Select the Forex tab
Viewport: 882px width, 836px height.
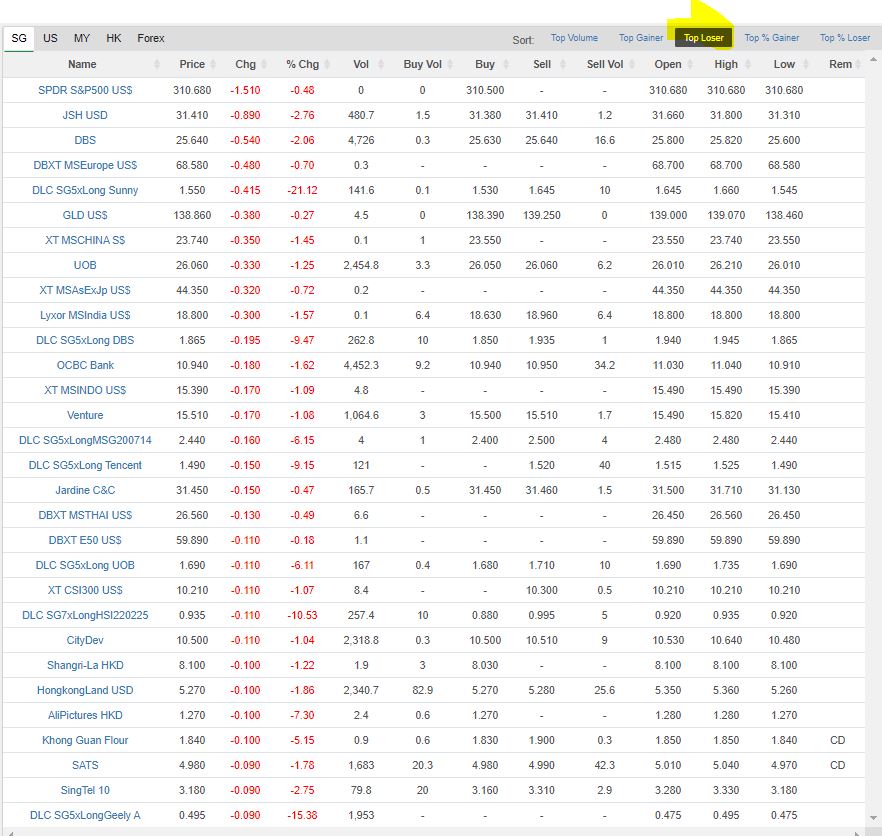coord(151,38)
